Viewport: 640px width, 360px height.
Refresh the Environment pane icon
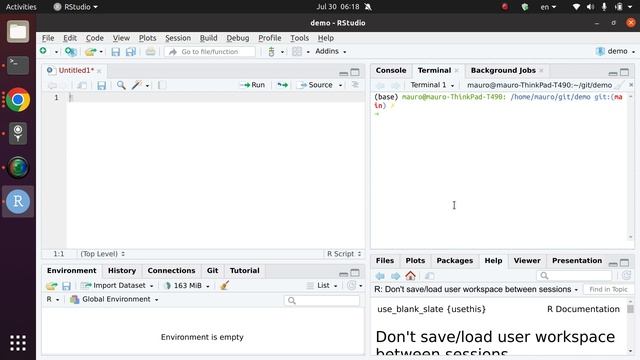pyautogui.click(x=351, y=285)
